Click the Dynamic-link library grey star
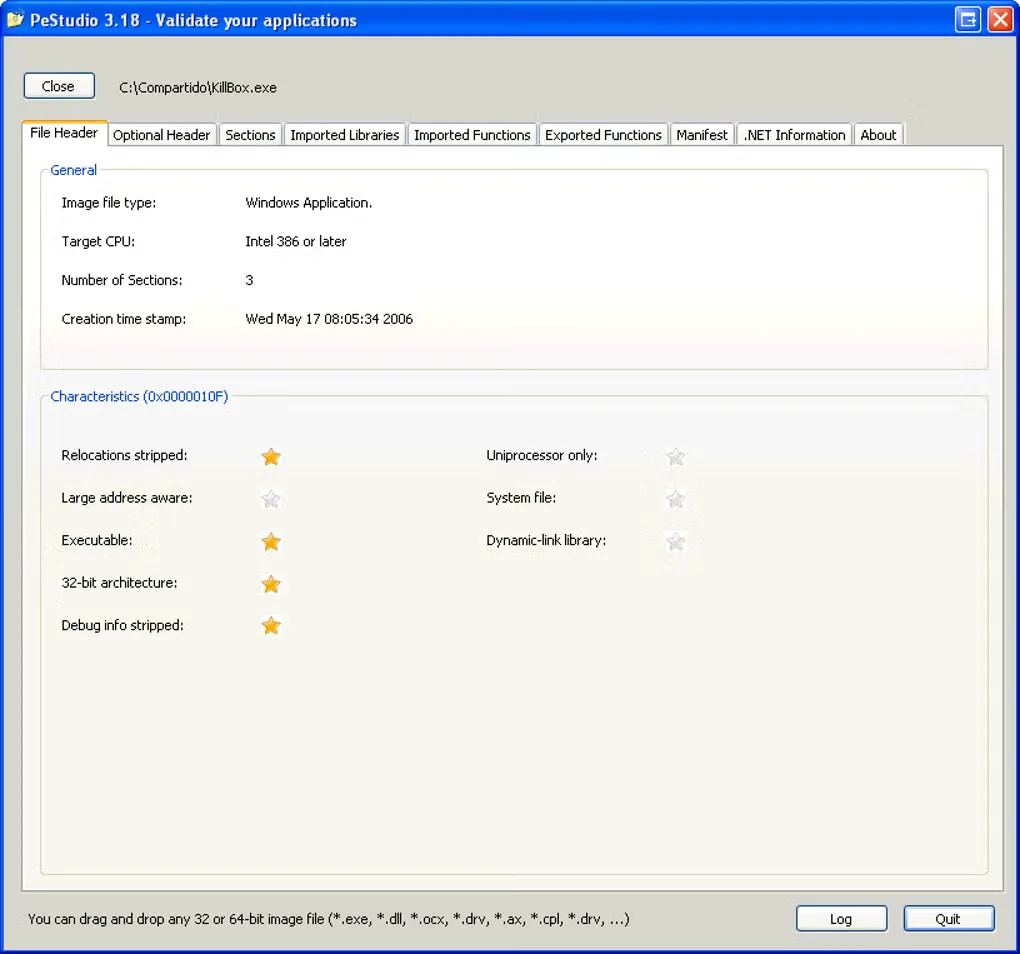Screen dimensions: 1020x954 pos(676,542)
